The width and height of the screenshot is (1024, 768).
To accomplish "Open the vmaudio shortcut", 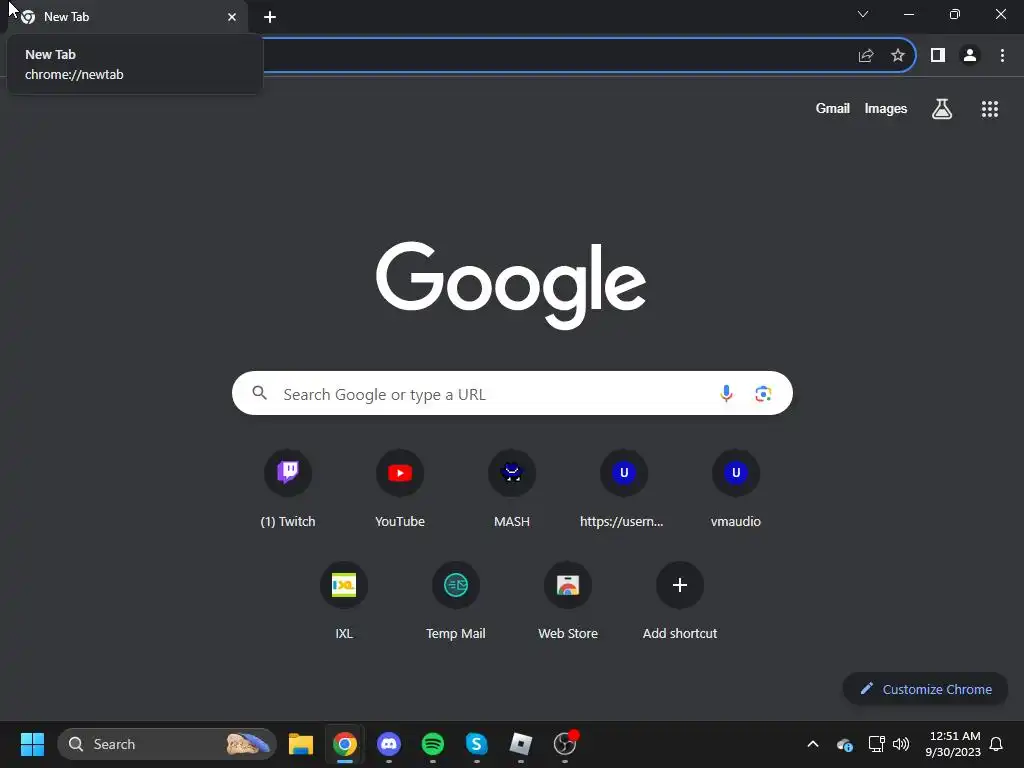I will [x=736, y=473].
